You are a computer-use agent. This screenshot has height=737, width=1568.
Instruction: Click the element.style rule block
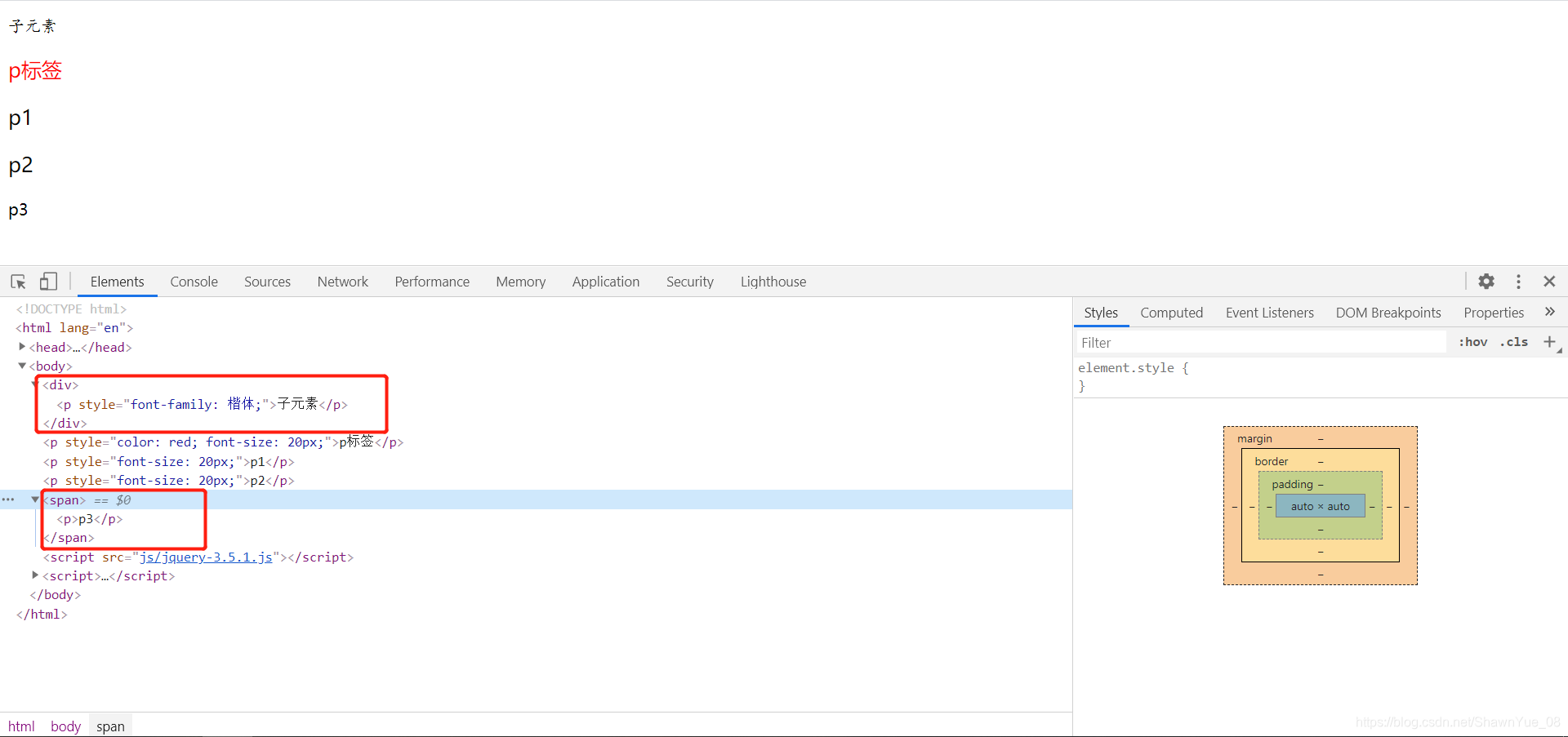pos(1320,376)
